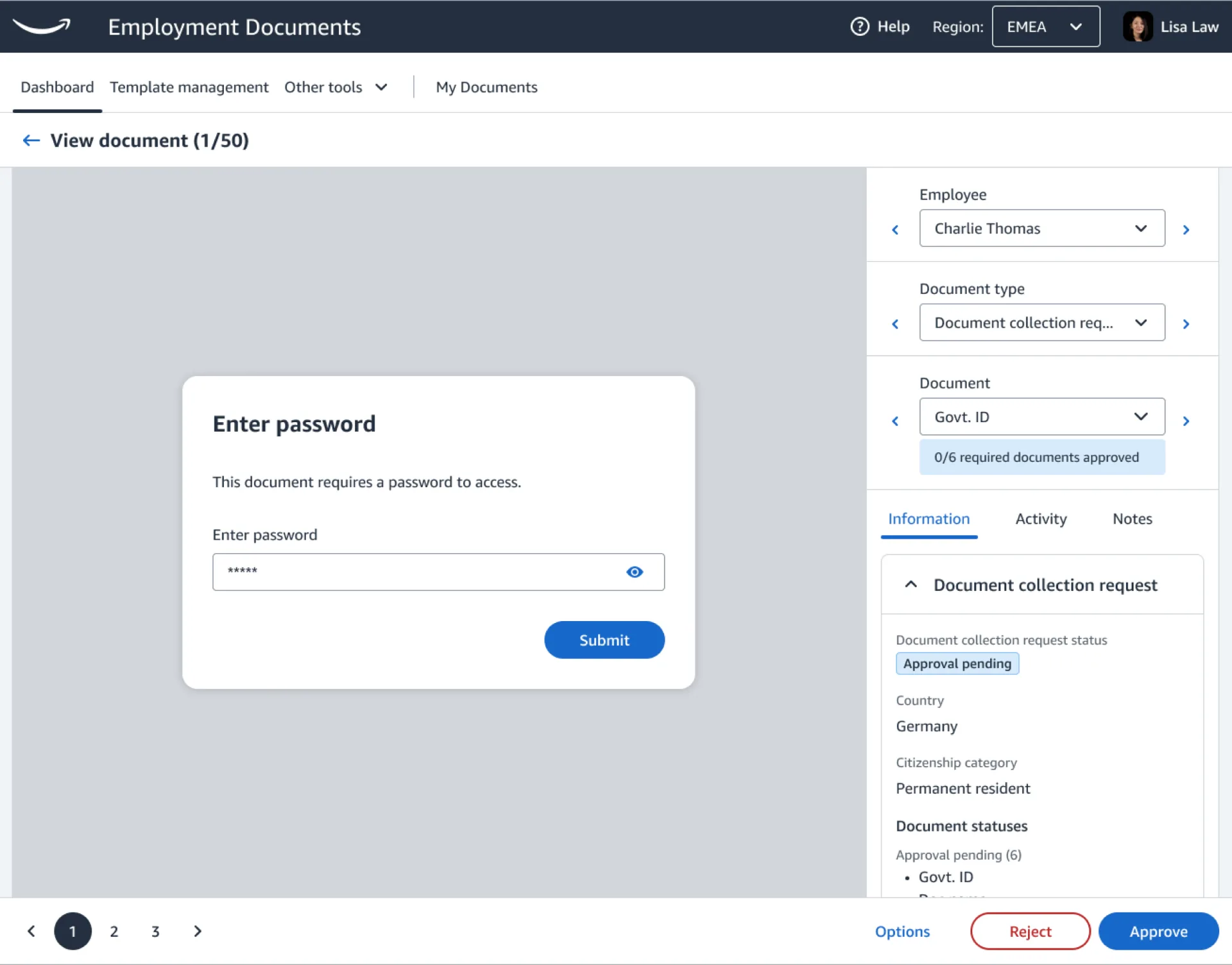The height and width of the screenshot is (965, 1232).
Task: Expand the Other tools menu
Action: tap(336, 87)
